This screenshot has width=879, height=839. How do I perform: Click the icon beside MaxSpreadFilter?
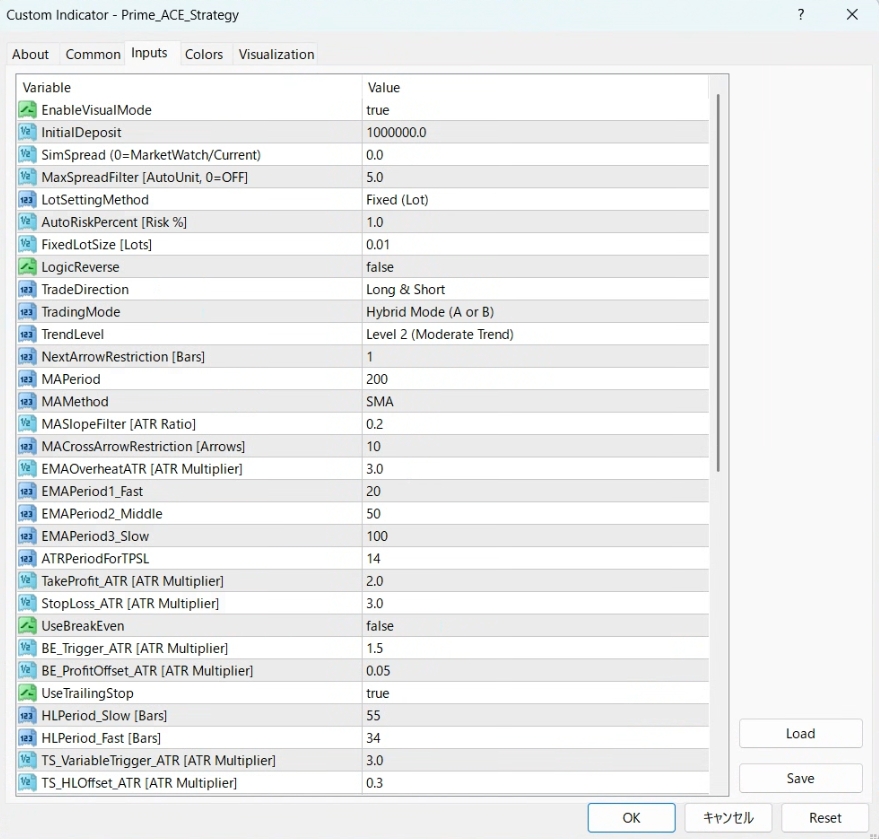27,177
